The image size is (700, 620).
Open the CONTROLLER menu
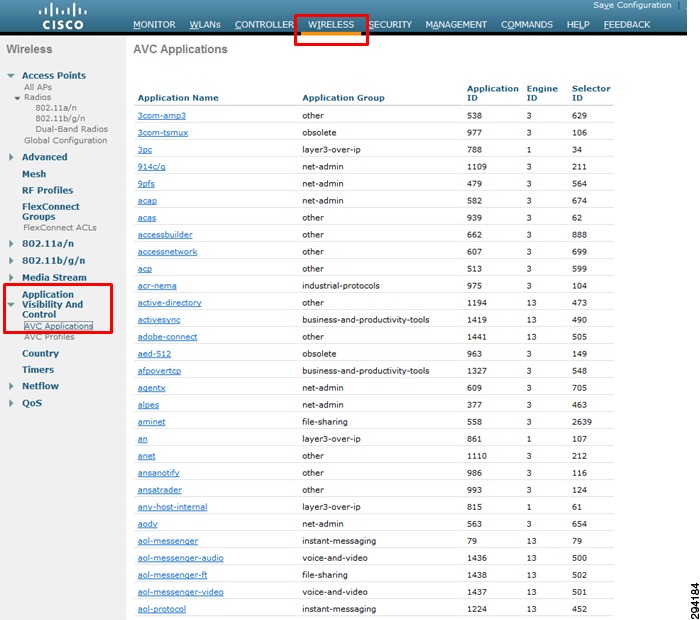pyautogui.click(x=264, y=25)
